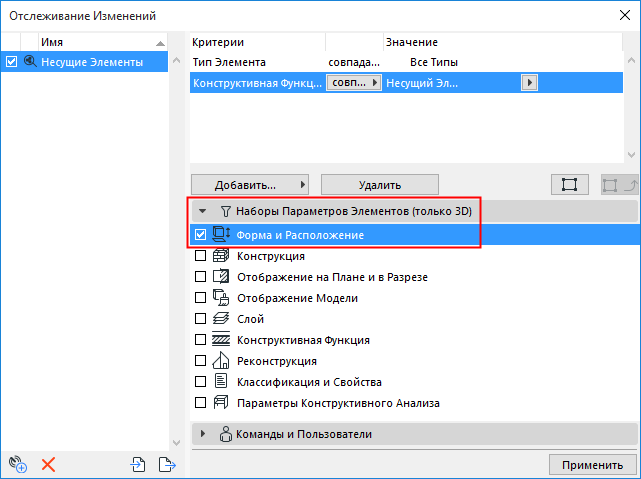Click the add new tracking rule icon
This screenshot has width=641, height=479.
(x=16, y=463)
